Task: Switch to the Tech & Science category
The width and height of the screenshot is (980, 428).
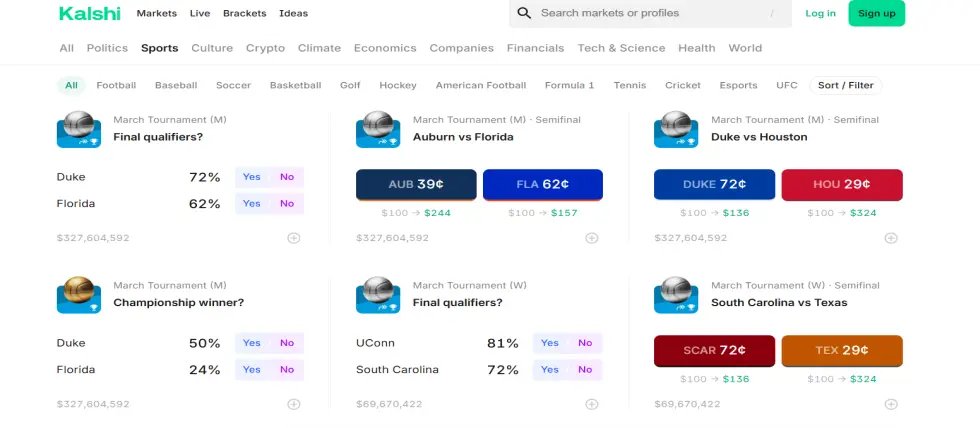Action: tap(621, 48)
